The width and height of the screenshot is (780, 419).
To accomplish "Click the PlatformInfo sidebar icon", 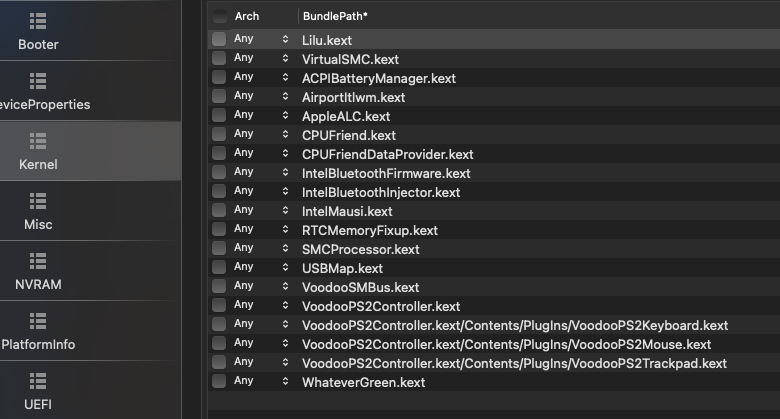I will [x=38, y=321].
